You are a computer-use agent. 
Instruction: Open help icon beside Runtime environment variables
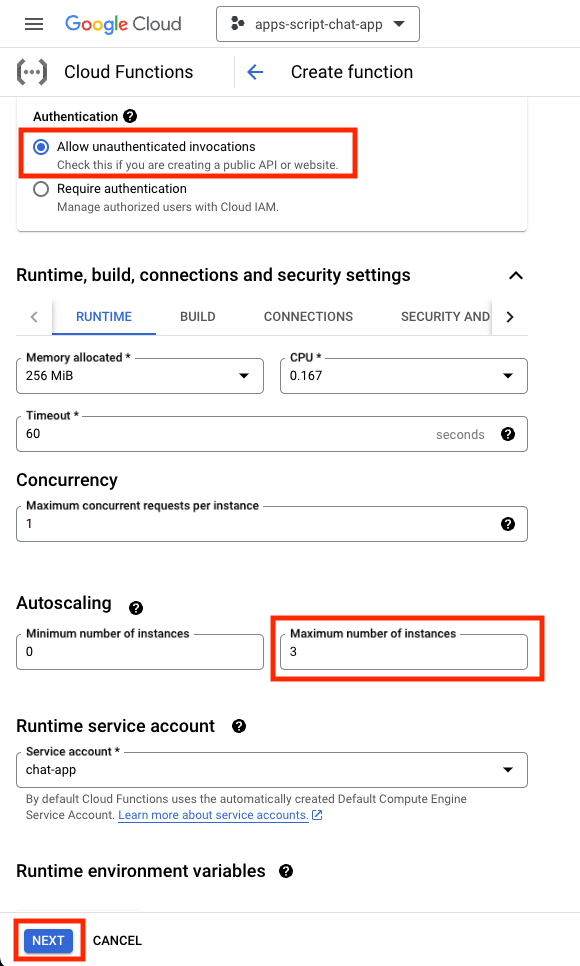(x=286, y=871)
